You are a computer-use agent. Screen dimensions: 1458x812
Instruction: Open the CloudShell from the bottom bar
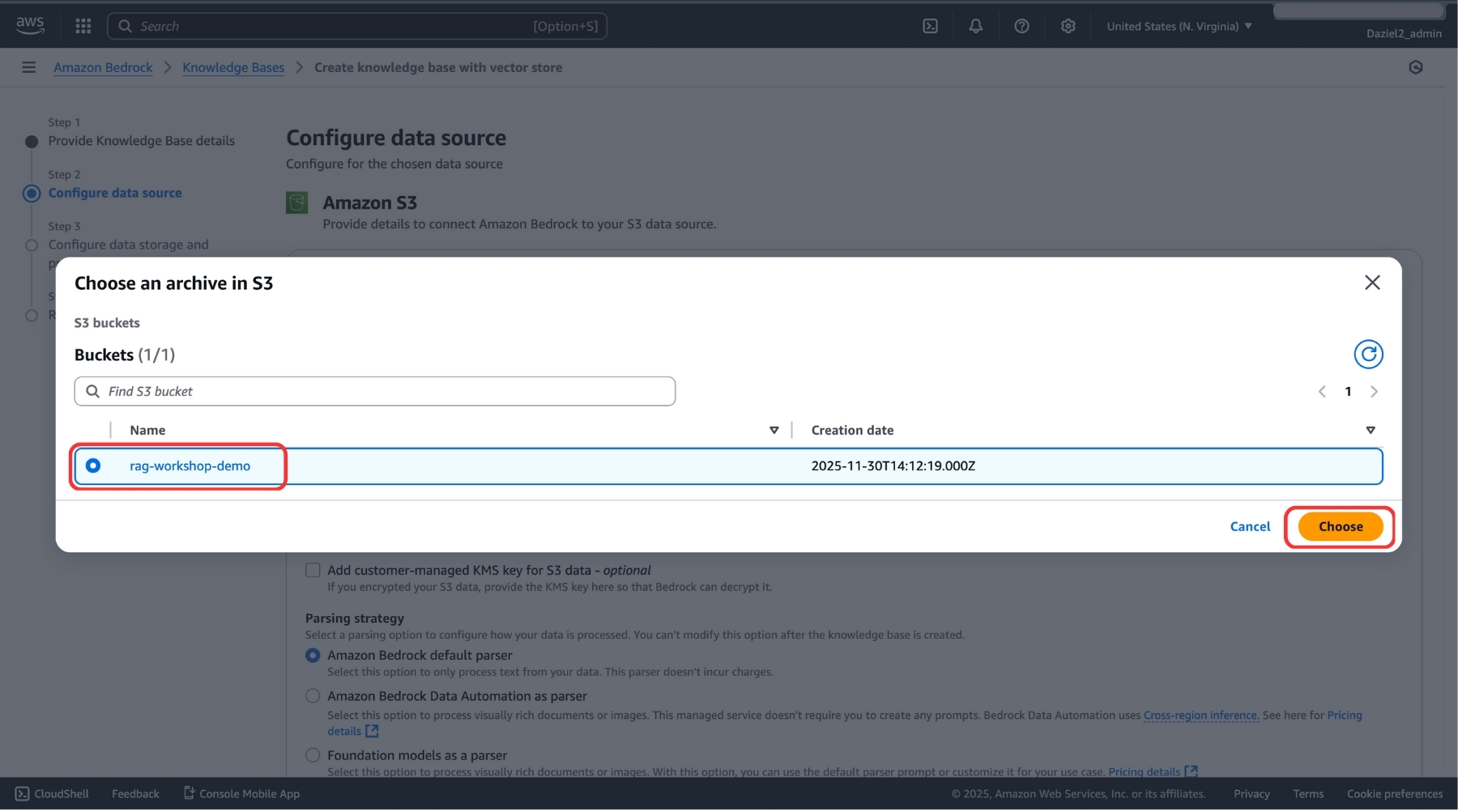(x=50, y=793)
